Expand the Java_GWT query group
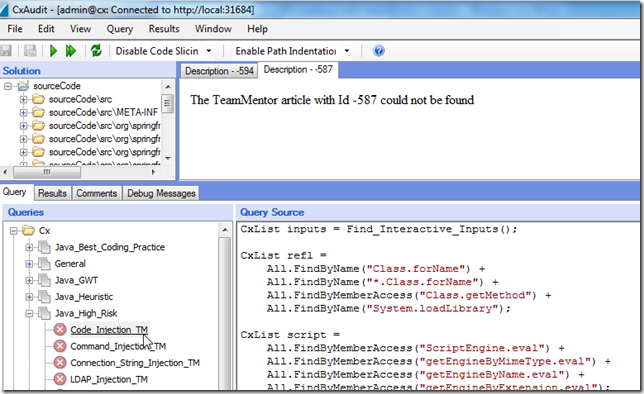644x394 pixels. (29, 280)
